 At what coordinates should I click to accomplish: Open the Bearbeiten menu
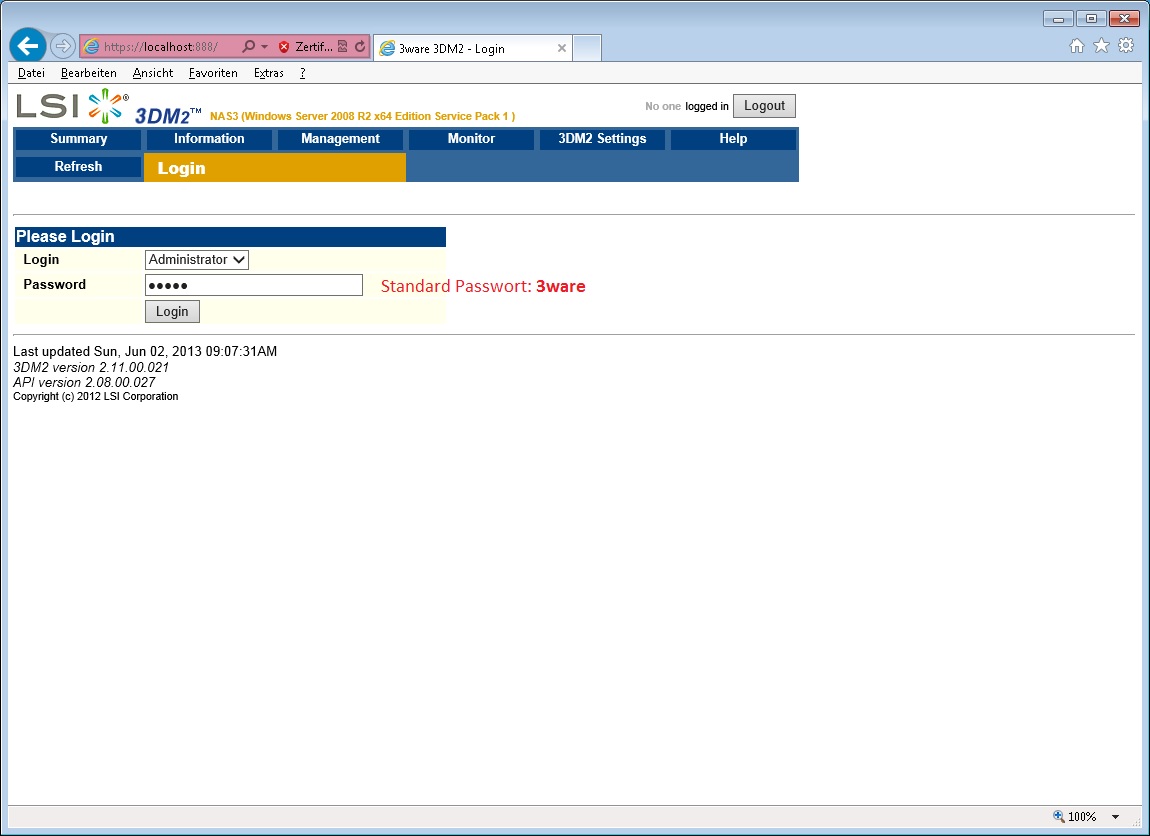(89, 73)
